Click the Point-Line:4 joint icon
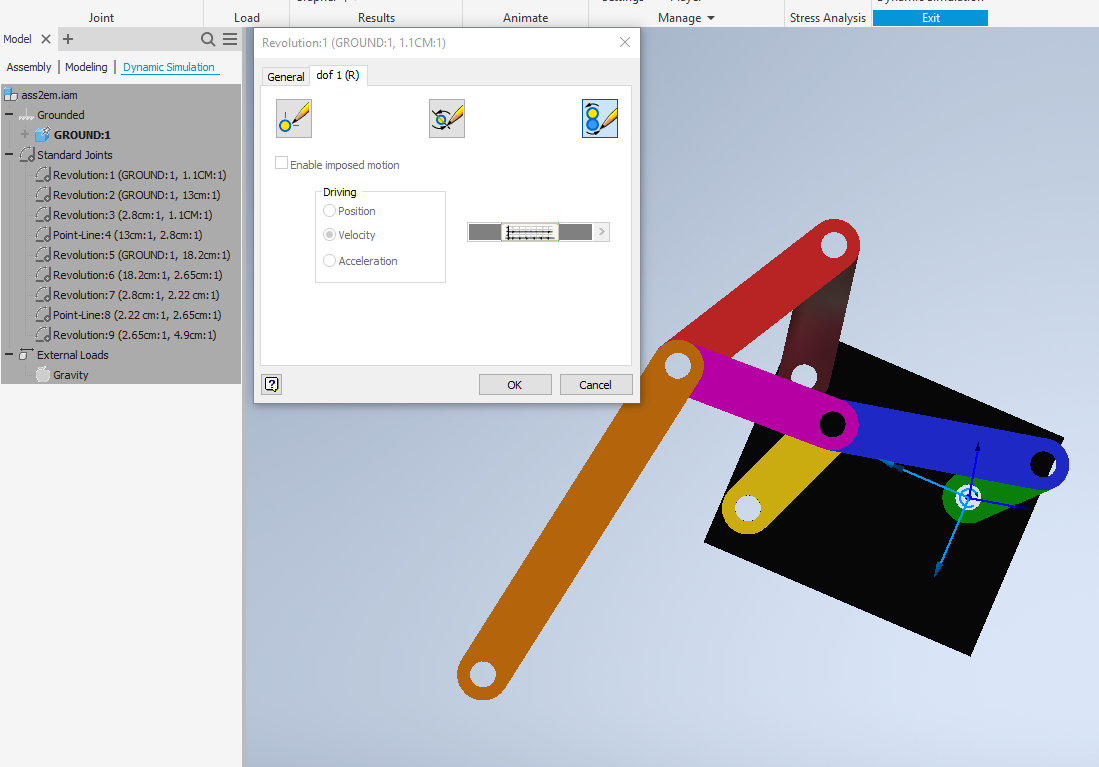1099x767 pixels. tap(43, 235)
